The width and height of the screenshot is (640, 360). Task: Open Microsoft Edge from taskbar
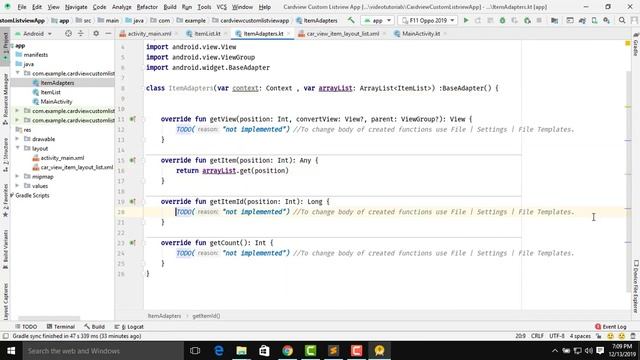pos(219,351)
